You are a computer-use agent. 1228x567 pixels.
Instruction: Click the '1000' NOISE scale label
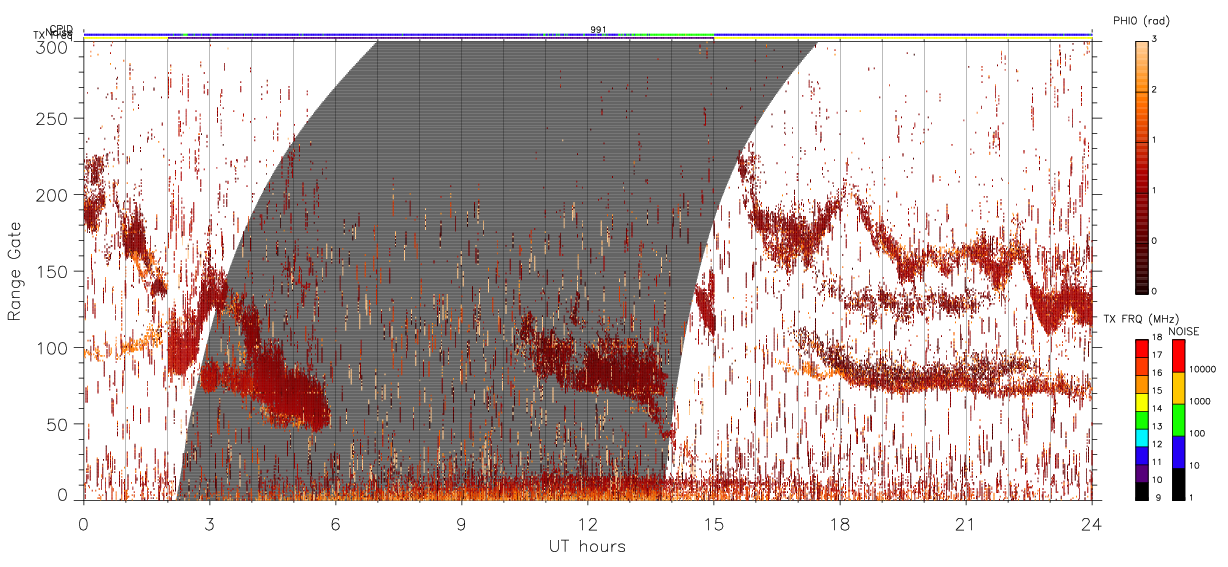click(1201, 401)
